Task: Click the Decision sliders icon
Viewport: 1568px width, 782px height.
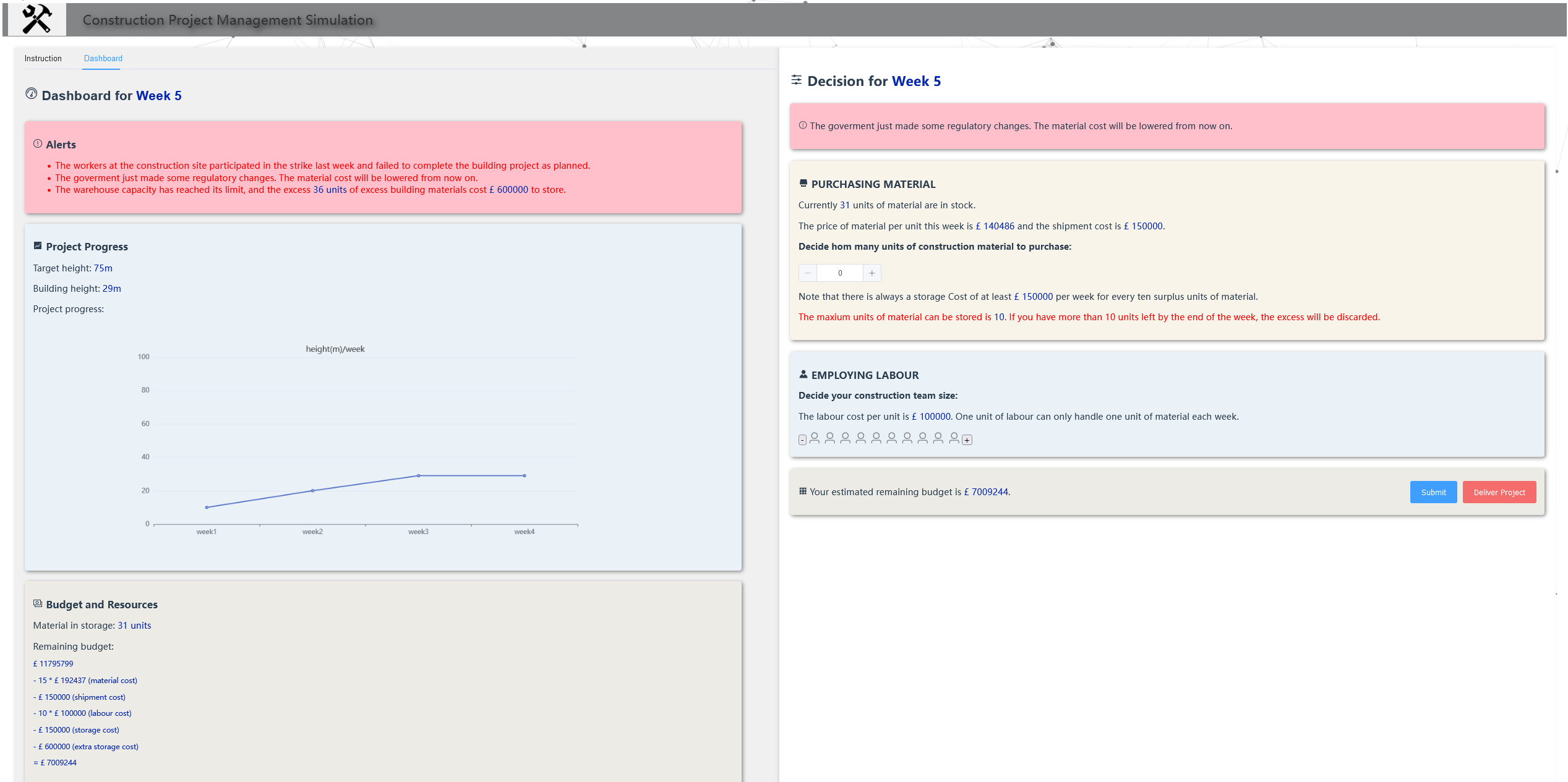Action: coord(797,80)
